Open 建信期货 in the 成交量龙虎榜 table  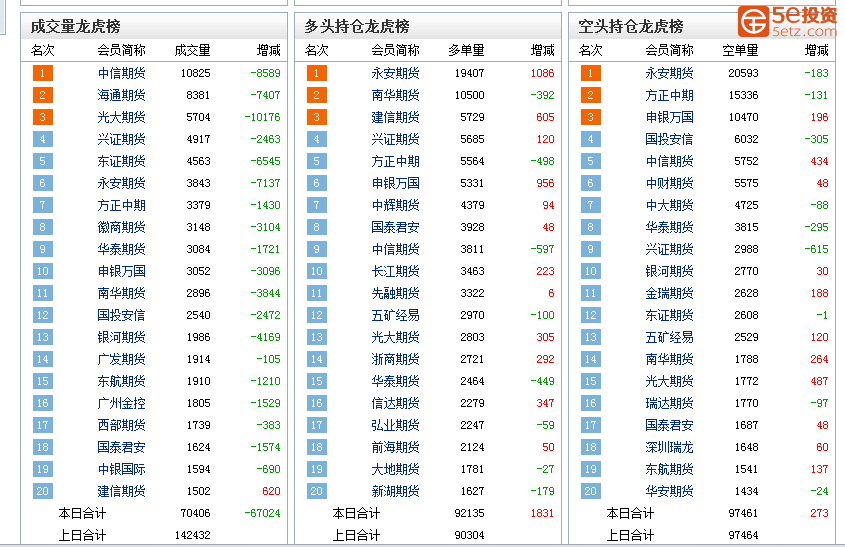pyautogui.click(x=121, y=491)
